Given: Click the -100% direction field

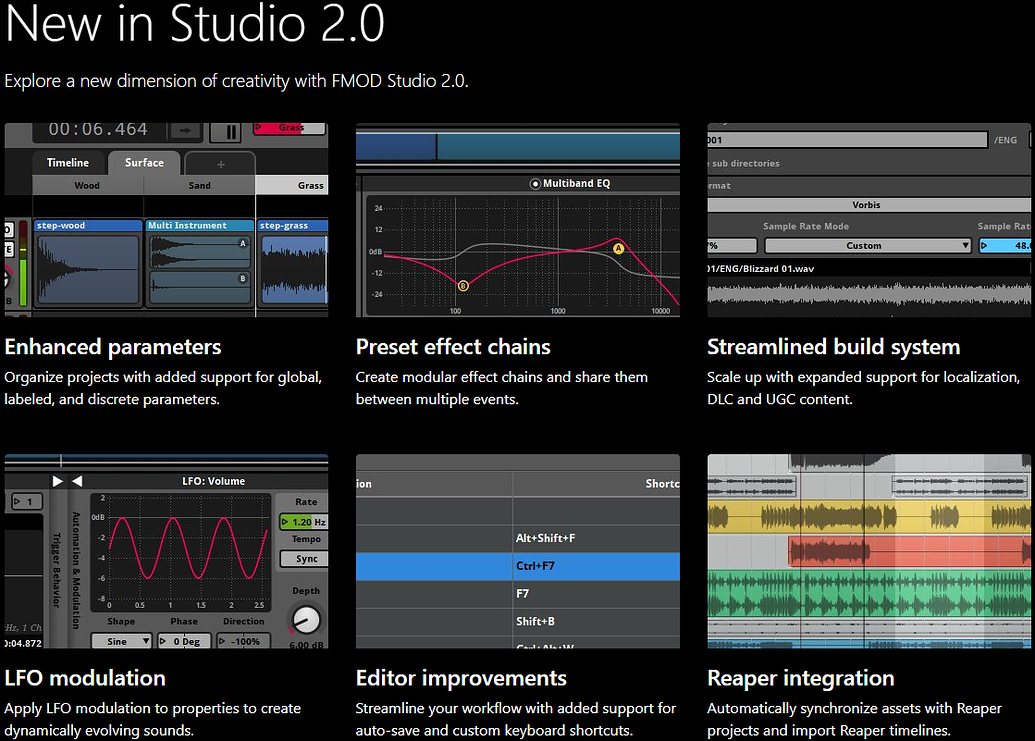Looking at the screenshot, I should pyautogui.click(x=244, y=641).
